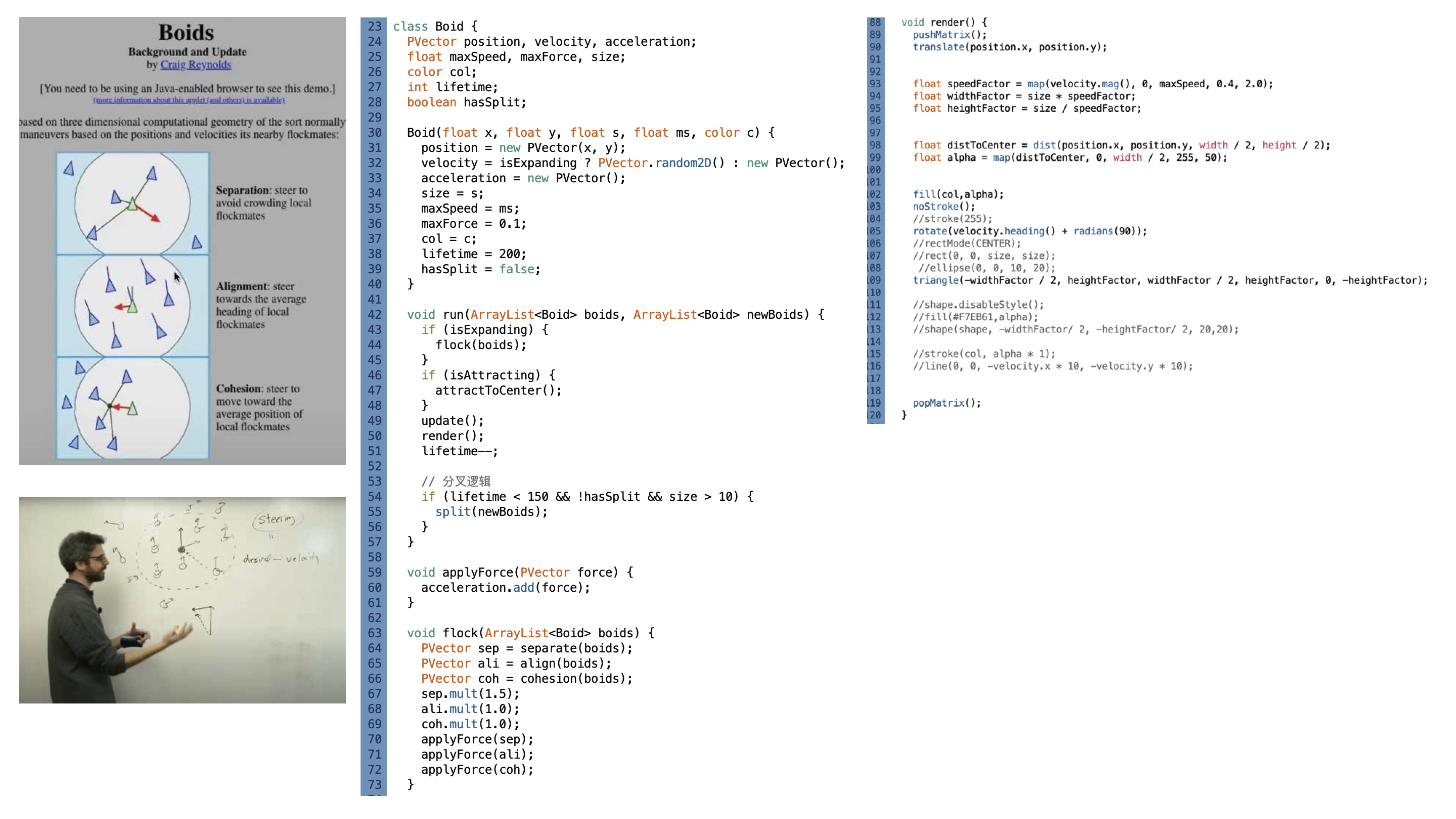Click the 'noStroke();' code line
1456x819 pixels.
pos(944,207)
